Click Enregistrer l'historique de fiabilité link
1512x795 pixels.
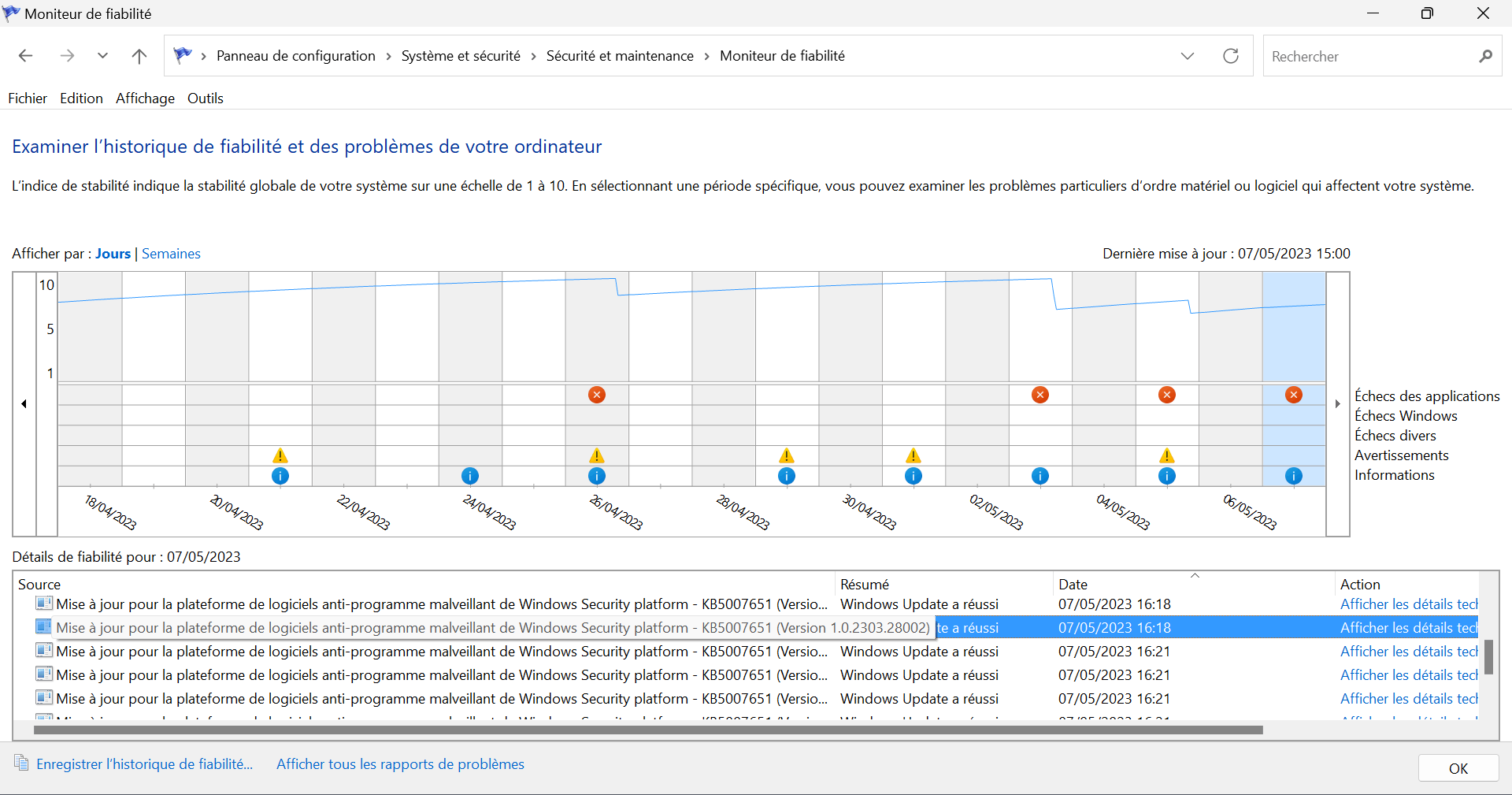[145, 764]
